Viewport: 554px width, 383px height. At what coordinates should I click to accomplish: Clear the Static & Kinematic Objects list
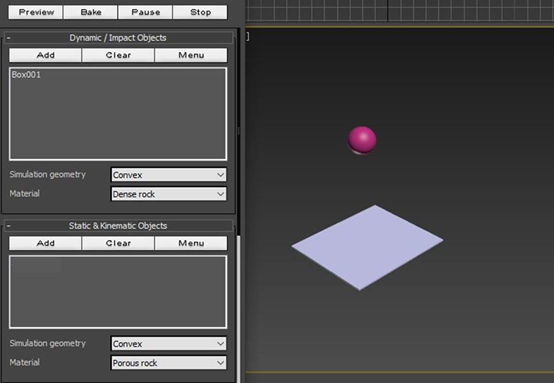pyautogui.click(x=118, y=243)
